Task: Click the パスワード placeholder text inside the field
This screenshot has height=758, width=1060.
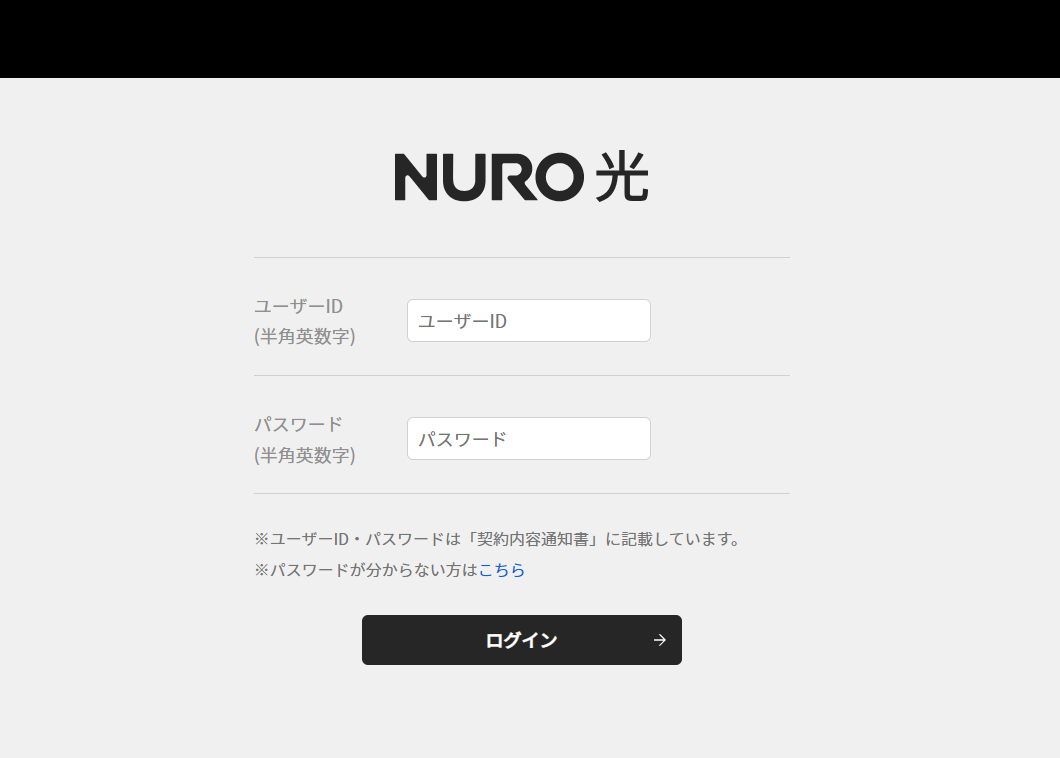Action: point(462,440)
